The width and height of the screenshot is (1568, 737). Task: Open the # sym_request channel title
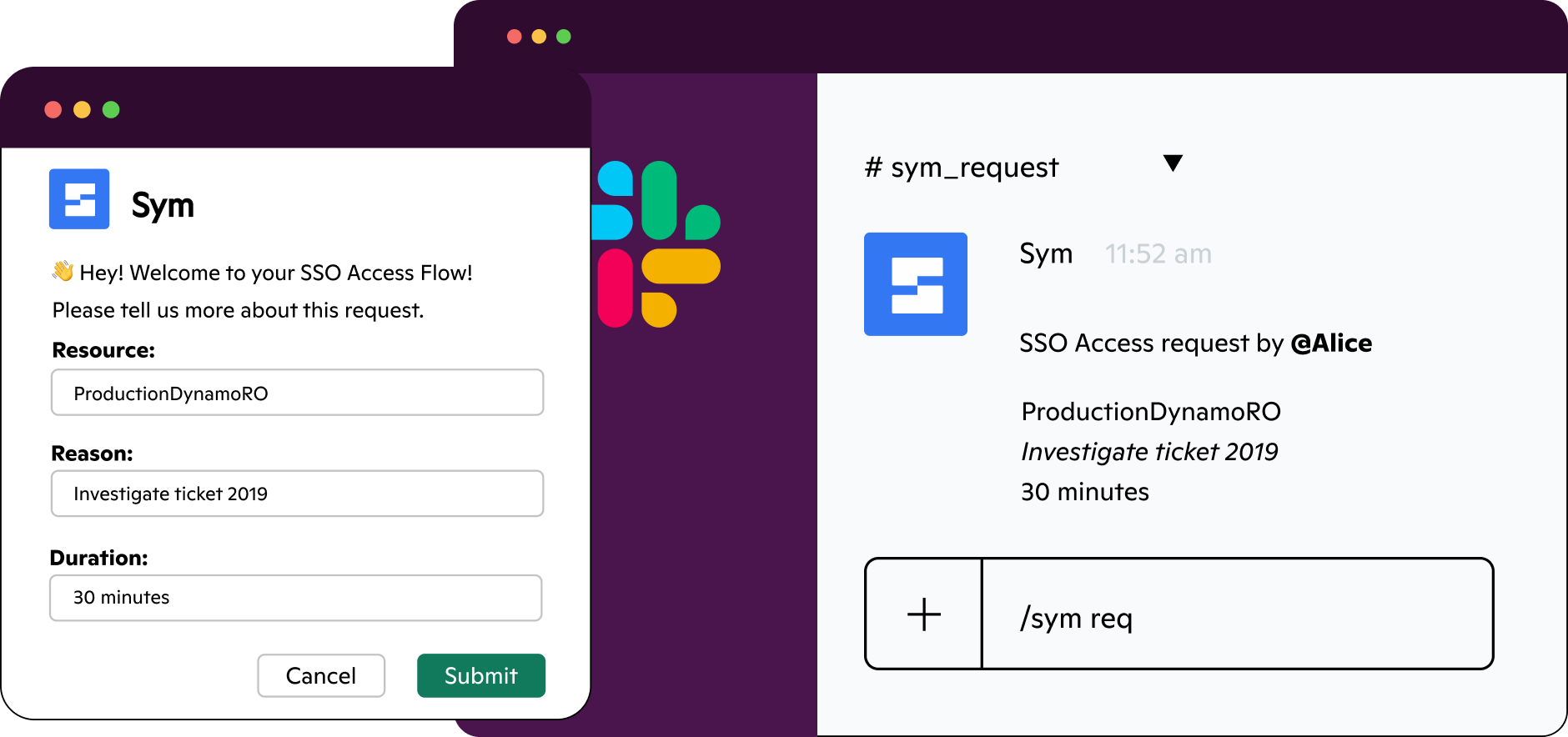click(962, 168)
